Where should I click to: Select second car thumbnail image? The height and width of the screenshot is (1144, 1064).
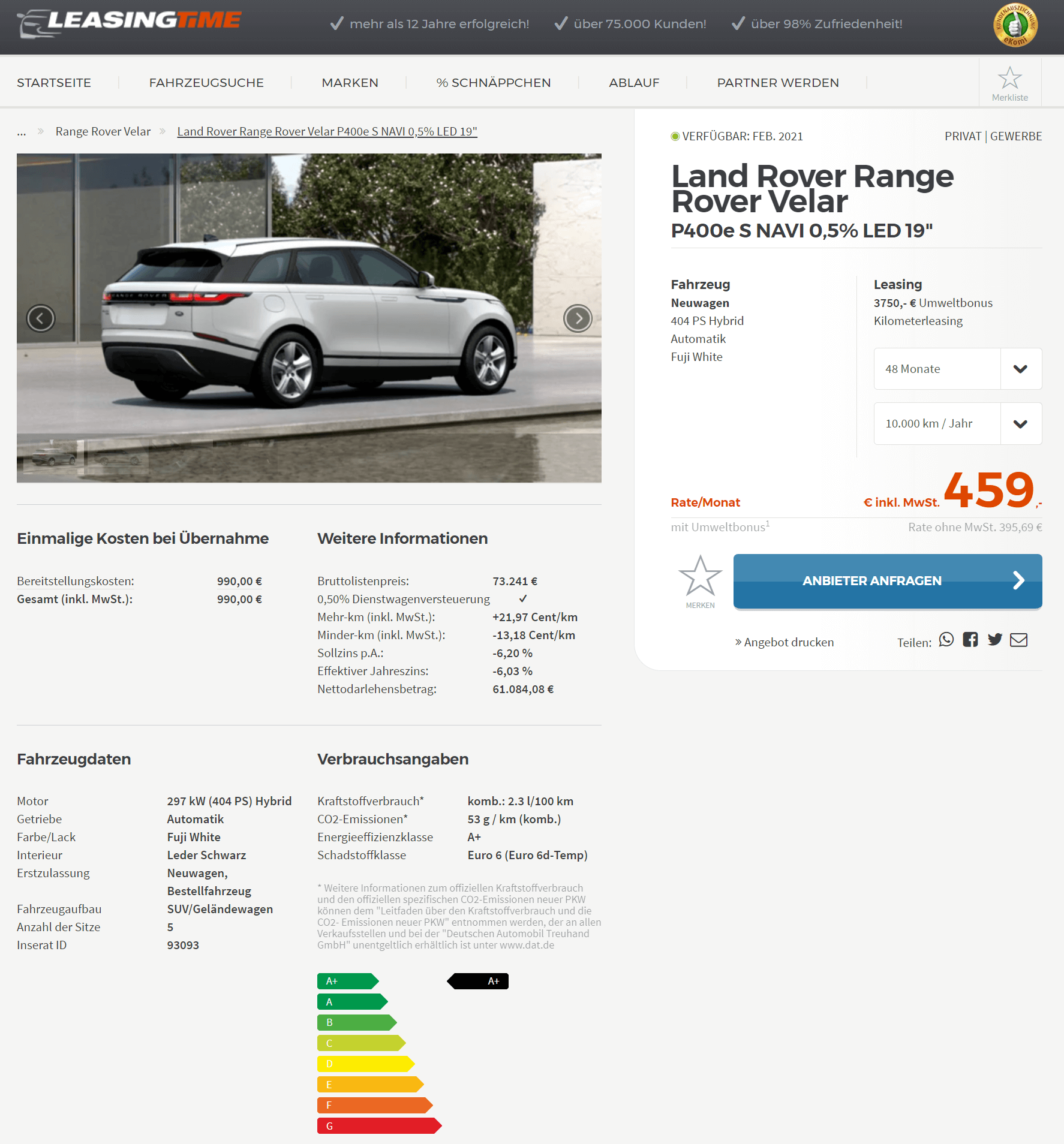click(x=118, y=457)
